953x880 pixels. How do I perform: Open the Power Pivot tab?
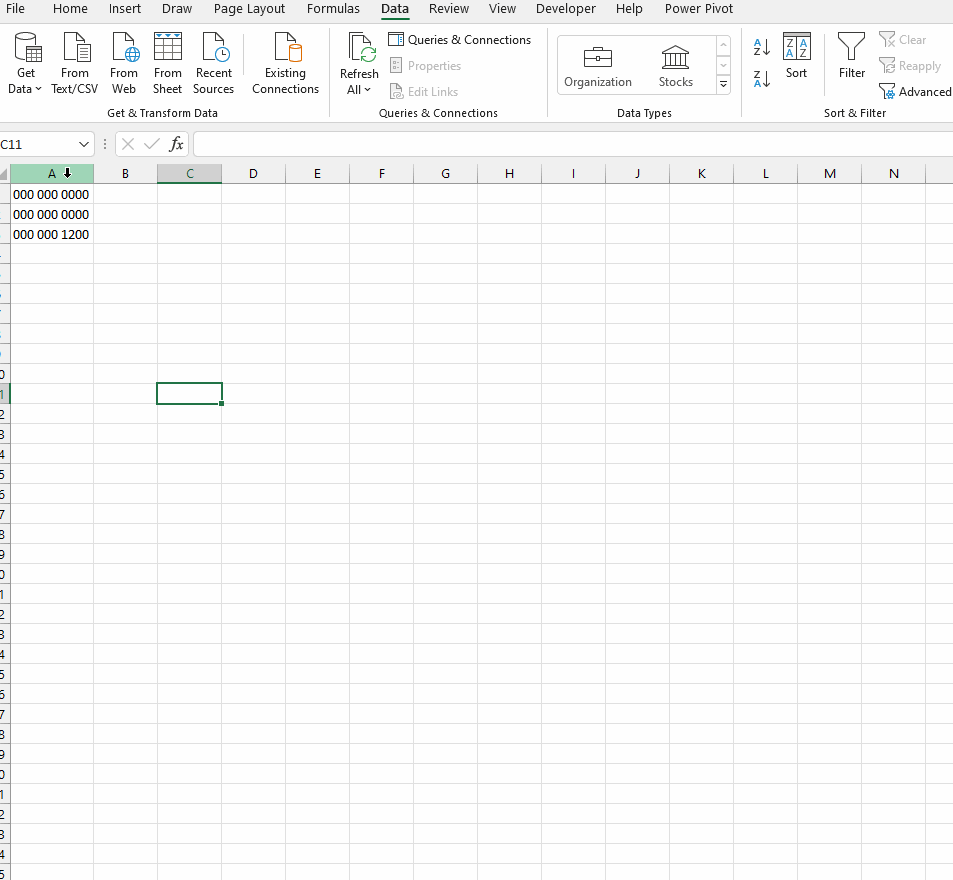coord(698,9)
